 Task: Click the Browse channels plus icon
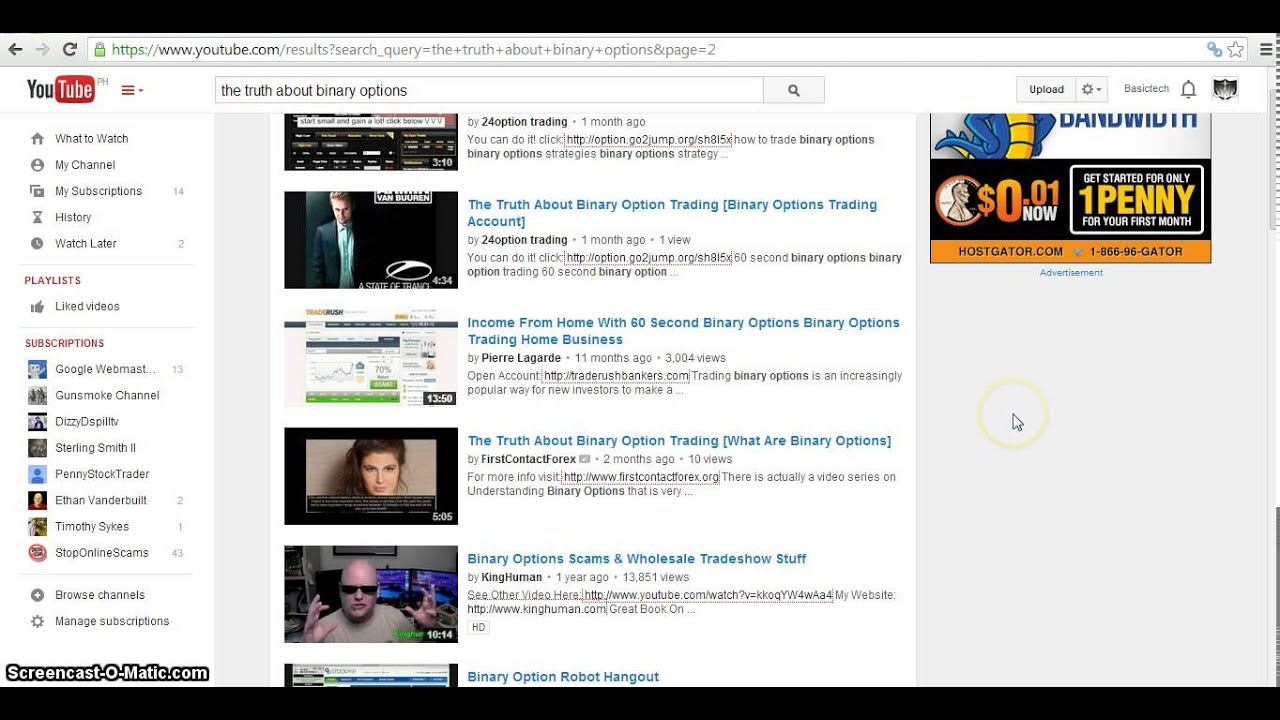click(37, 595)
